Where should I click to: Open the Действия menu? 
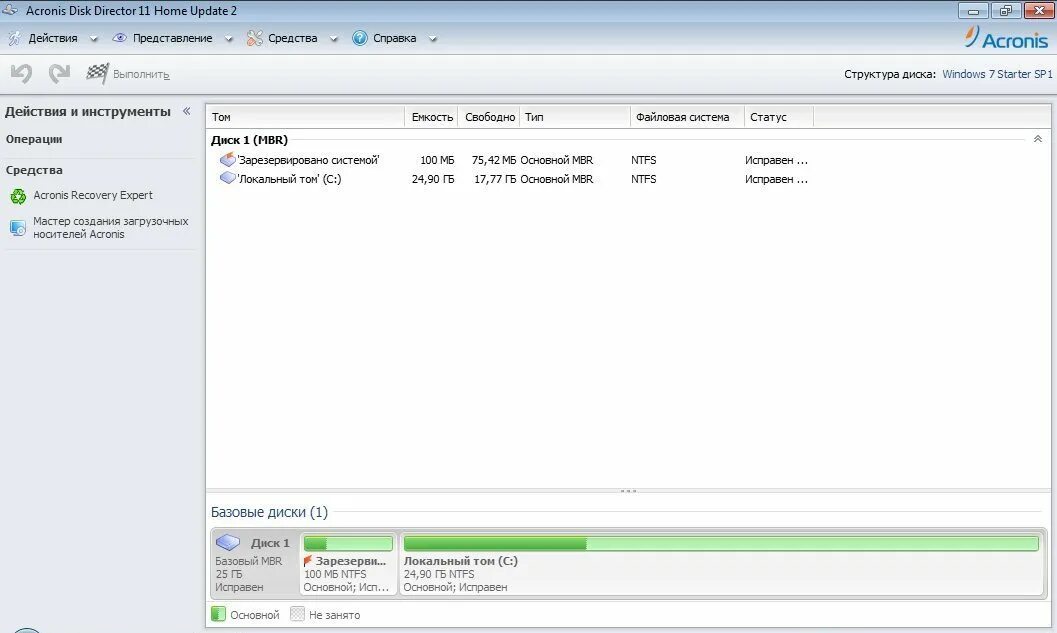click(x=53, y=38)
